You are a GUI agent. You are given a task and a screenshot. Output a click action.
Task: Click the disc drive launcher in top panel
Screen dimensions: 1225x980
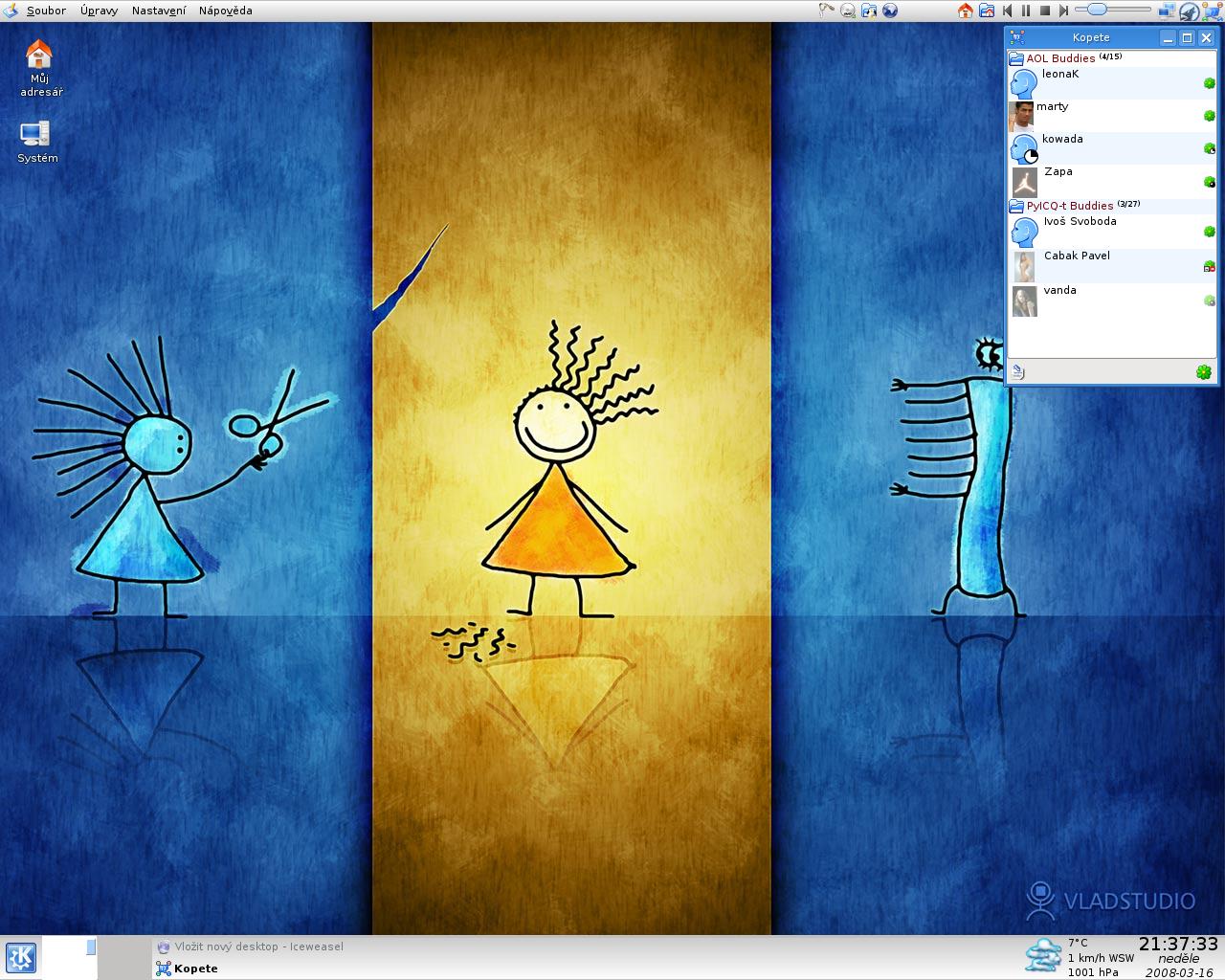848,11
